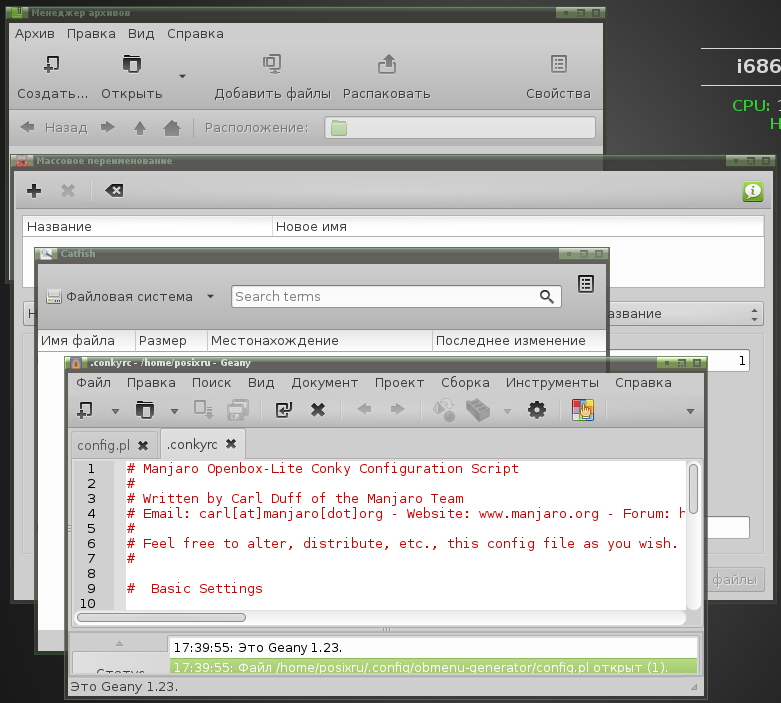Click green info icon in Bulk Rename
Image resolution: width=781 pixels, height=703 pixels.
753,191
